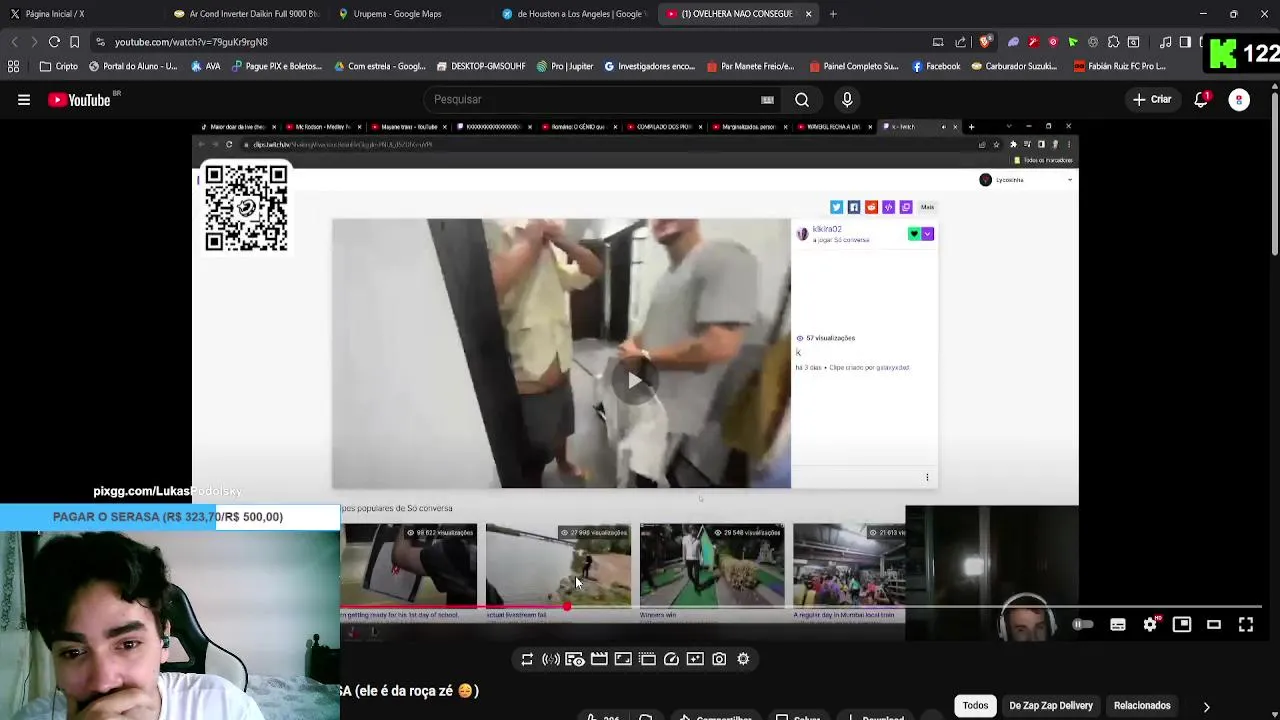
Task: Click the actual livestream fail thumbnail
Action: tap(558, 565)
